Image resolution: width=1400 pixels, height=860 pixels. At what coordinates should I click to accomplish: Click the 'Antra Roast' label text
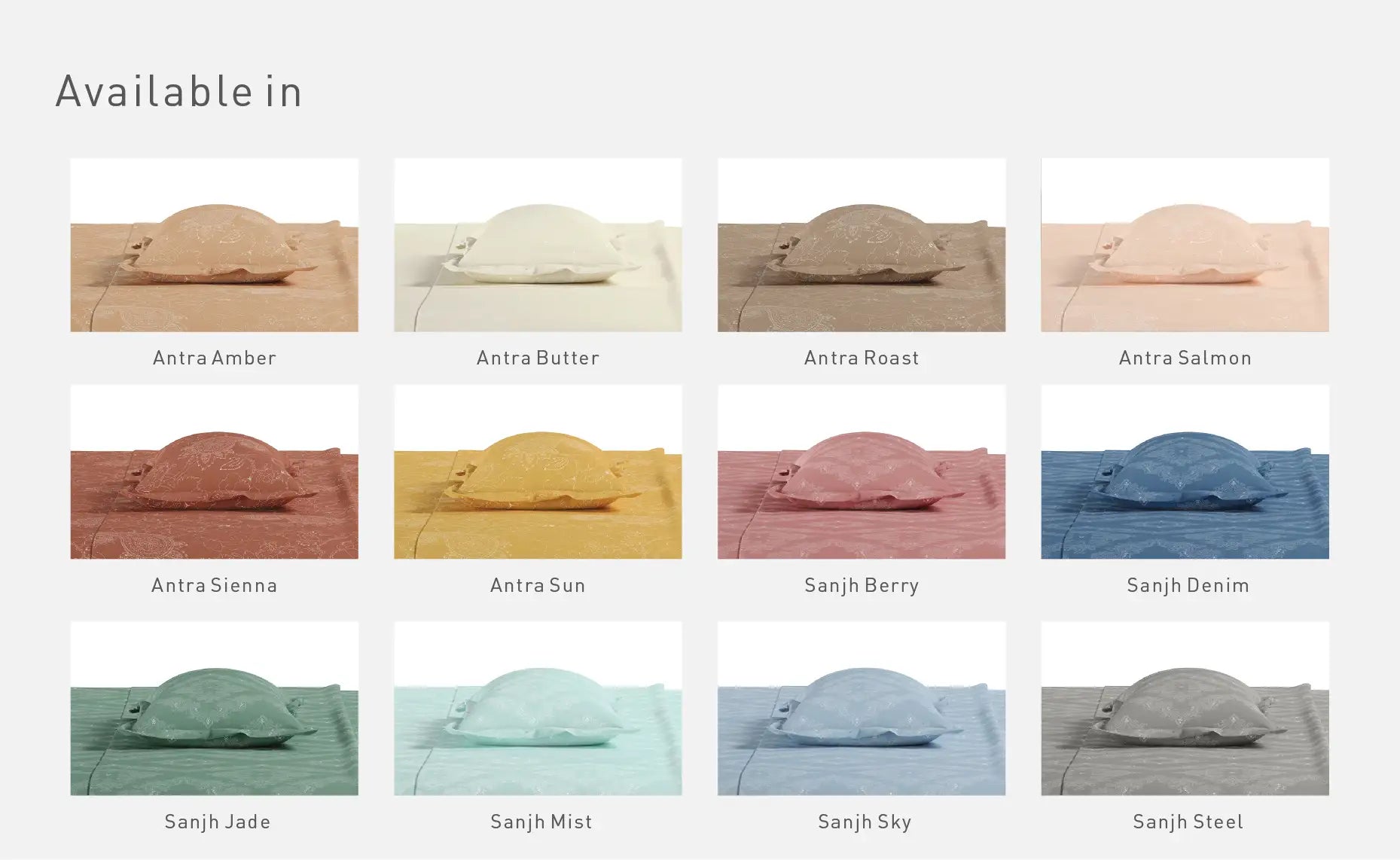point(862,358)
